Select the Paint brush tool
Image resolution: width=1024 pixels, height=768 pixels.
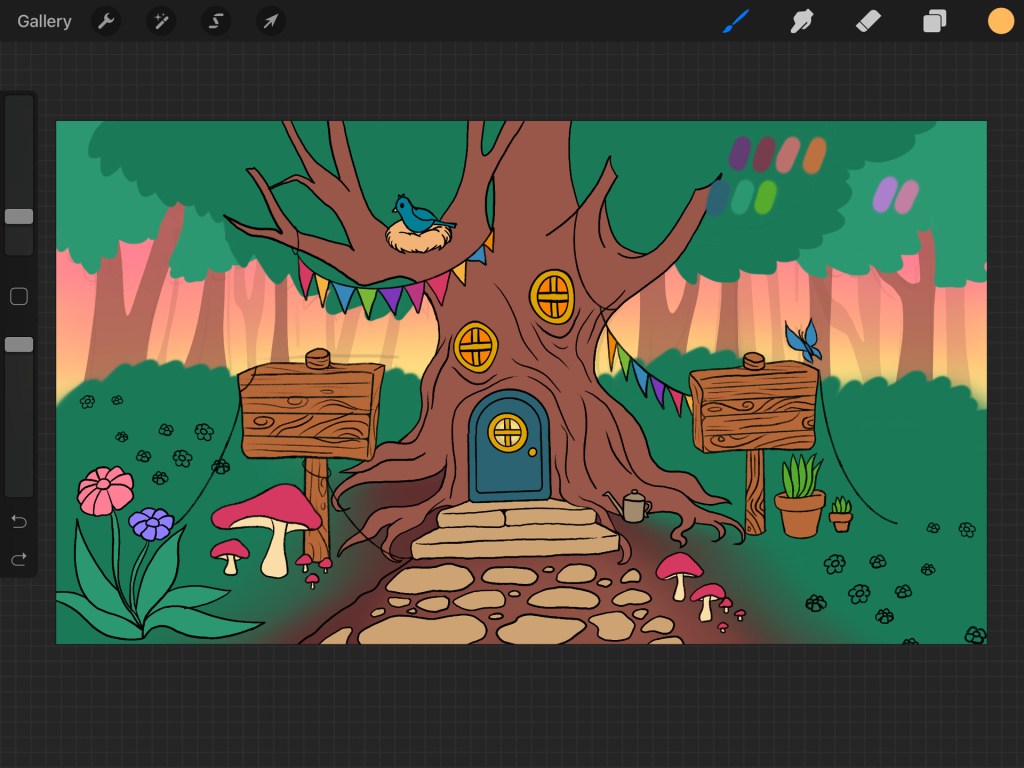pyautogui.click(x=736, y=21)
